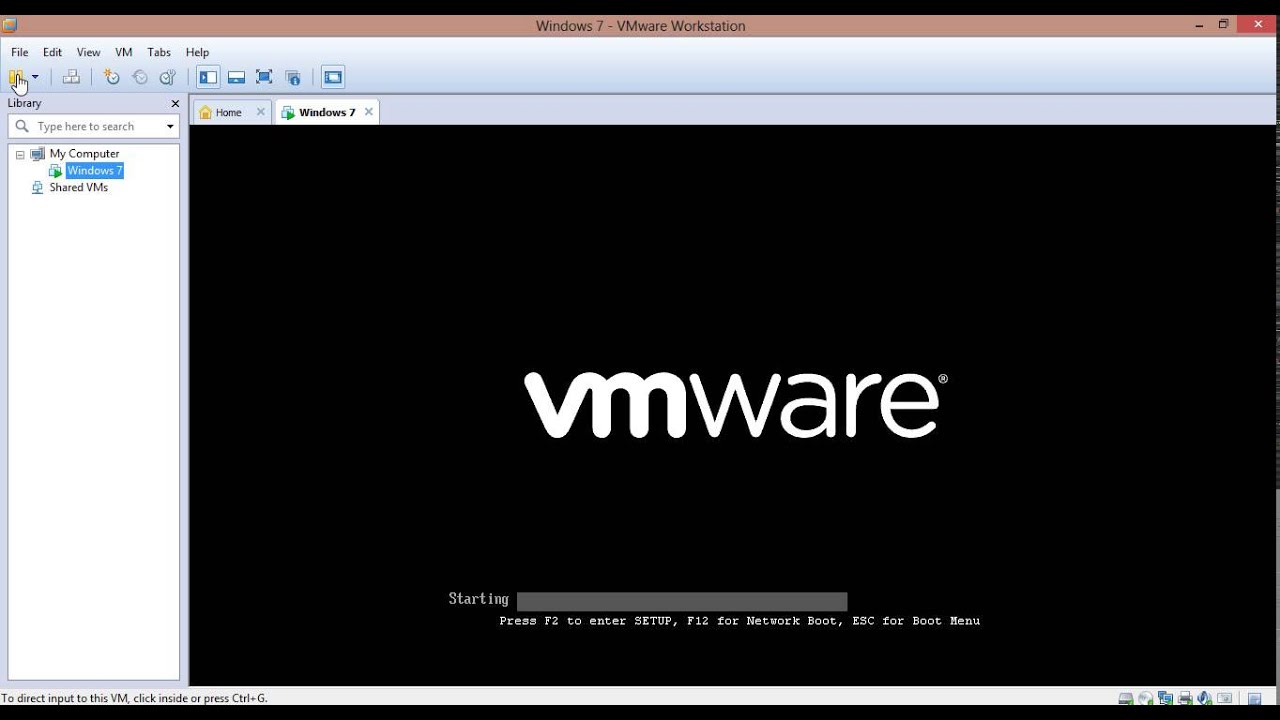Click the Unity mode toolbar icon
The height and width of the screenshot is (720, 1280).
click(293, 77)
